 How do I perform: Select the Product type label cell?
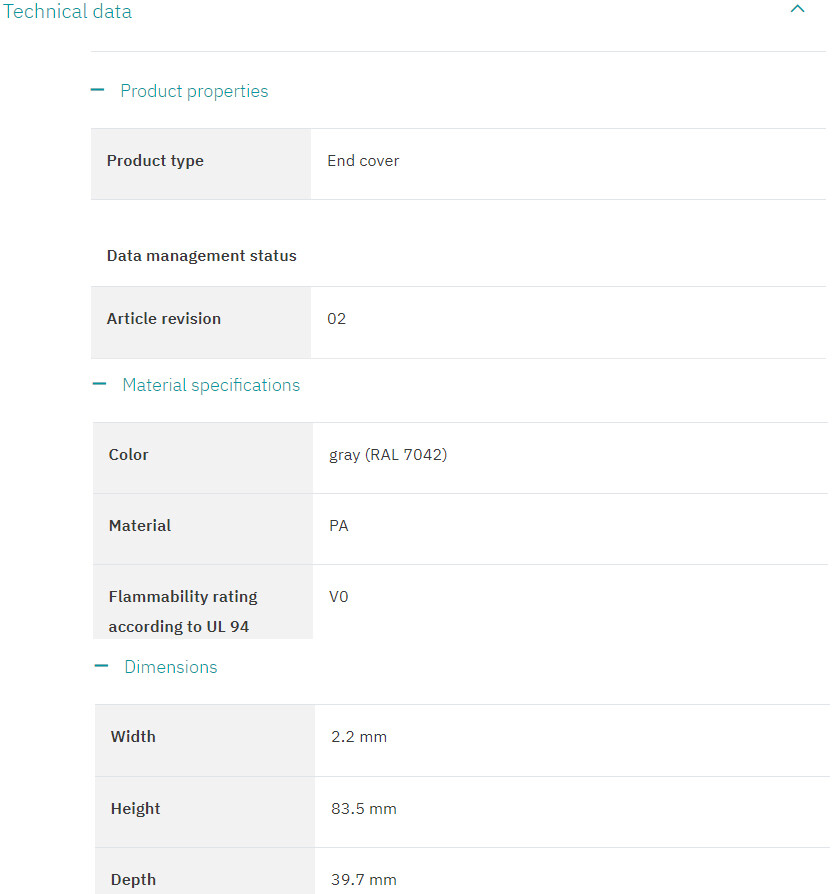(201, 164)
